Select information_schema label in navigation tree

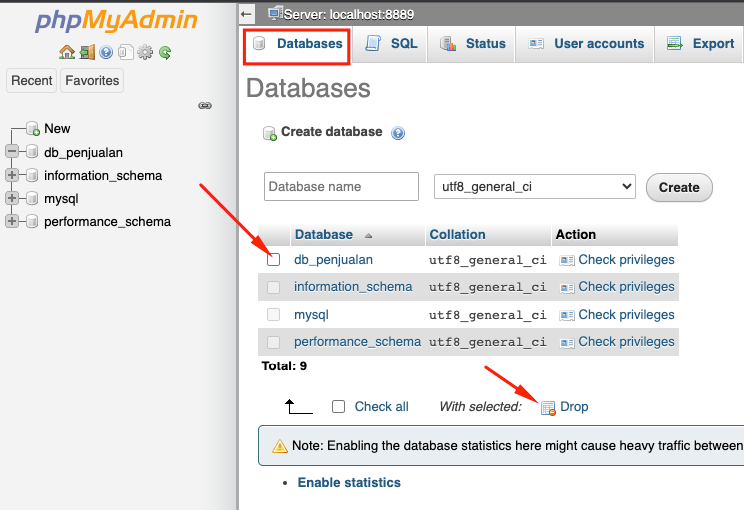pos(103,176)
